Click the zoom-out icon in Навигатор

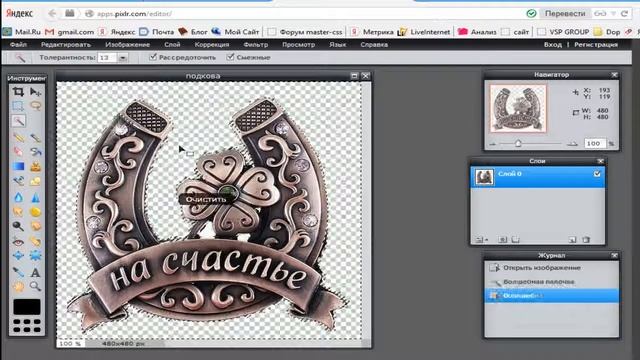point(493,144)
